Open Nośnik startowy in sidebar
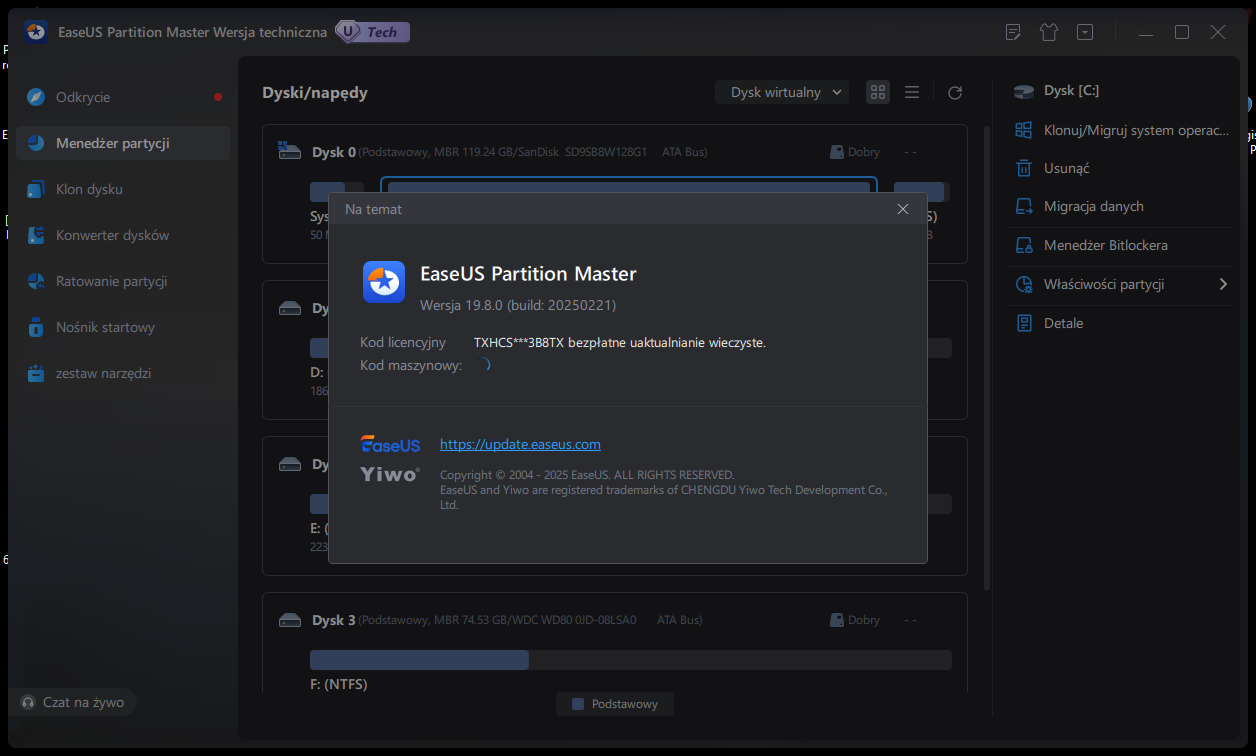Viewport: 1256px width, 756px height. point(122,327)
